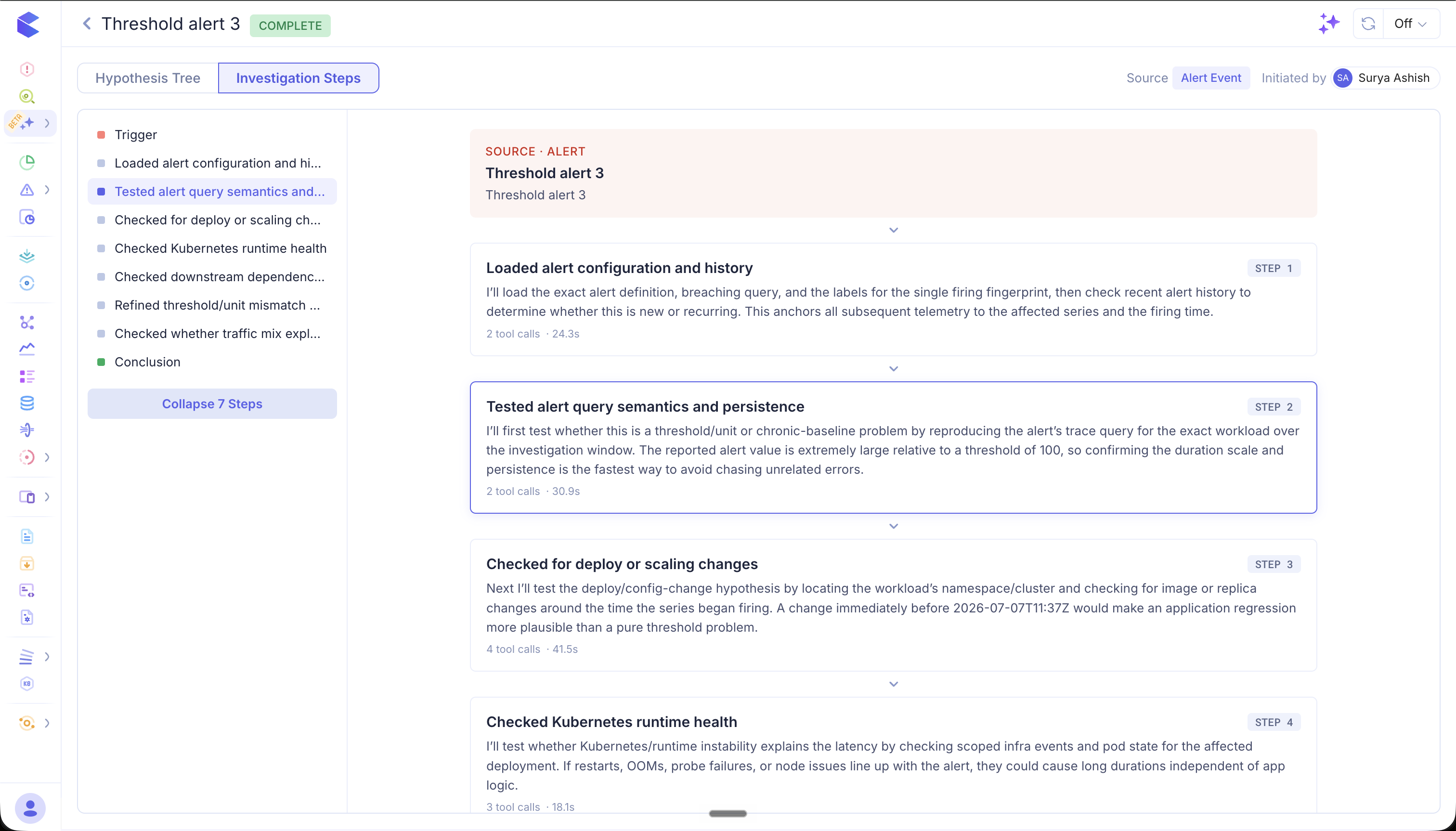The height and width of the screenshot is (831, 1456).
Task: Click chevron between Step 3 and Step 4
Action: [x=893, y=684]
